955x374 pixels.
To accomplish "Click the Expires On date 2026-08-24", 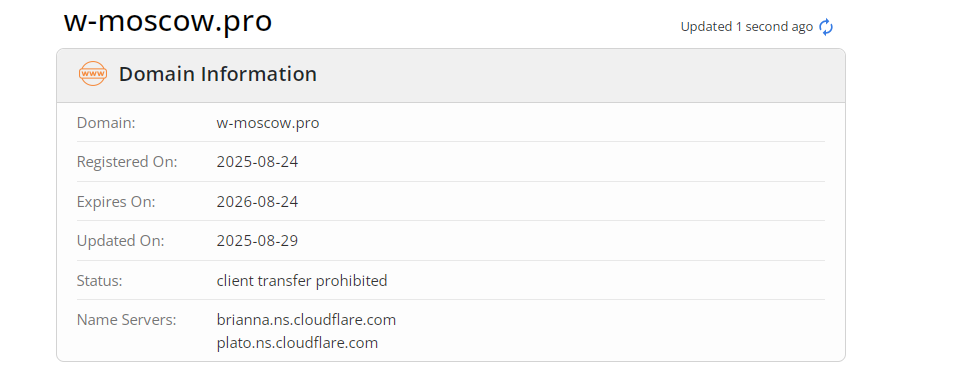I will [x=258, y=202].
